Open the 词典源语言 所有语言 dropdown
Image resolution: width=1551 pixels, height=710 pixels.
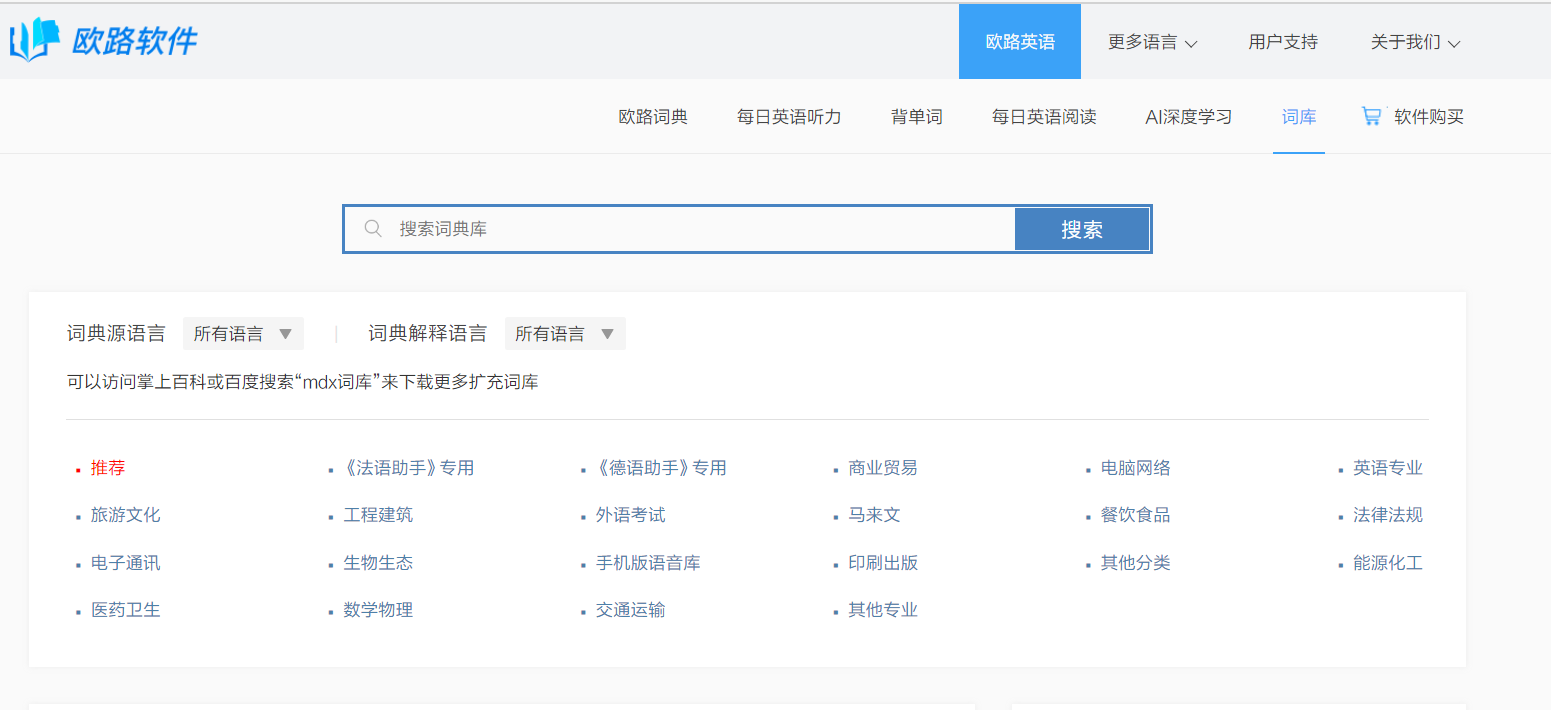243,334
